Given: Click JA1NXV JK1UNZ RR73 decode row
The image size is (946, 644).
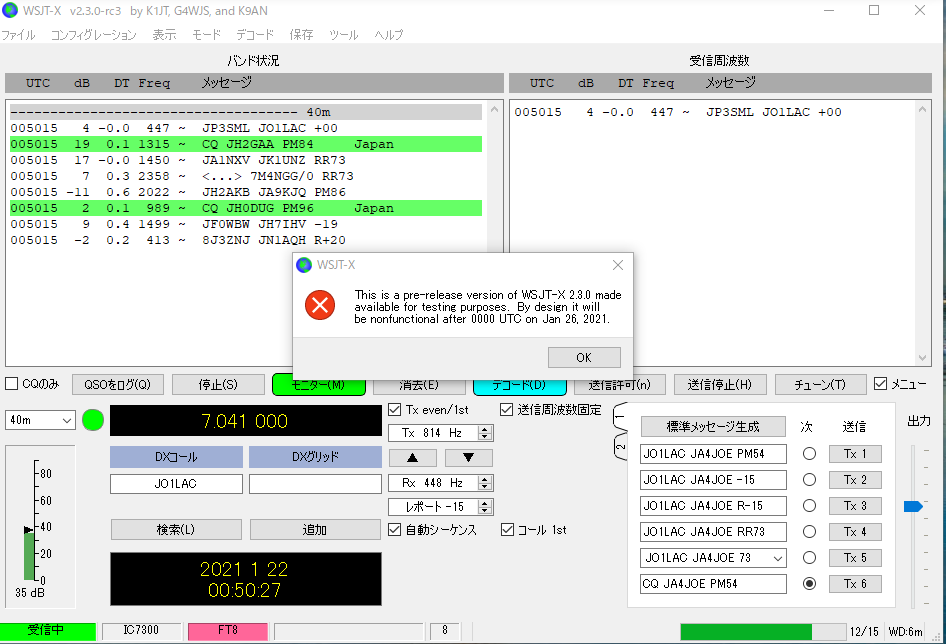Looking at the screenshot, I should tap(246, 160).
